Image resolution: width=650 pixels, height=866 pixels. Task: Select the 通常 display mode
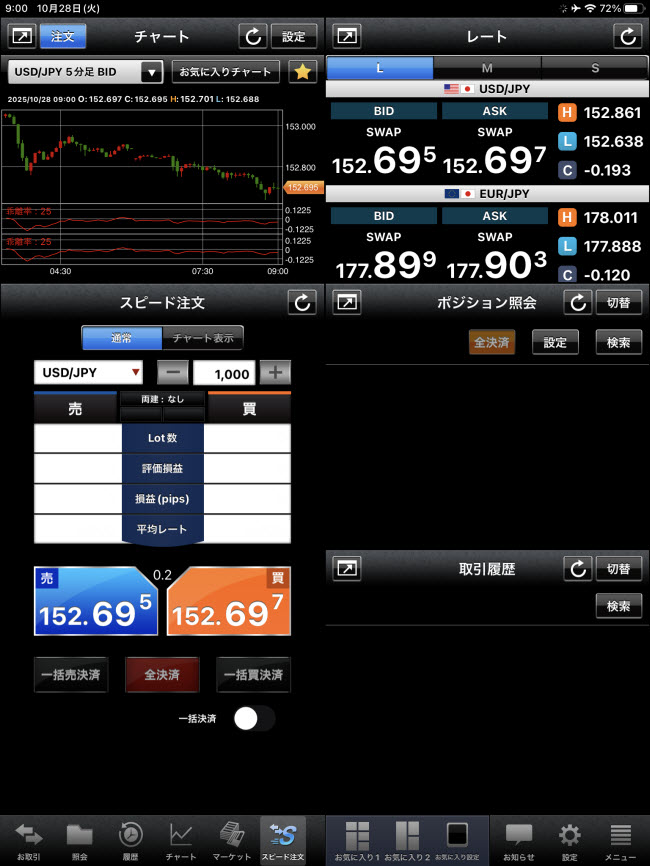click(x=121, y=338)
